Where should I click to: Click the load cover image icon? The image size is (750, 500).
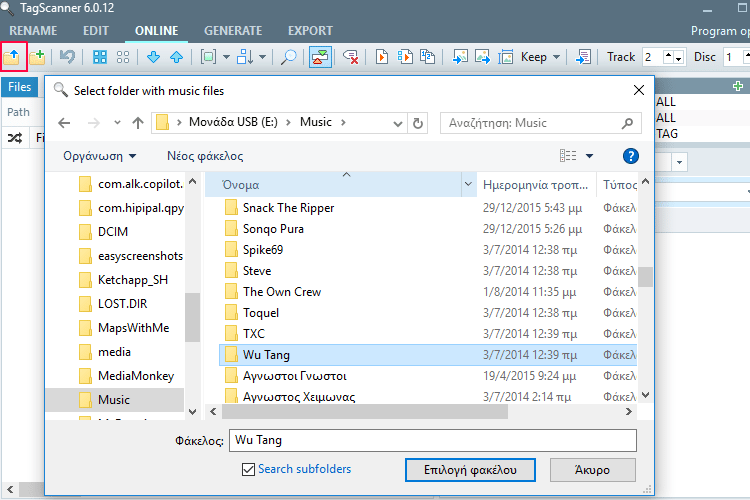[x=460, y=57]
